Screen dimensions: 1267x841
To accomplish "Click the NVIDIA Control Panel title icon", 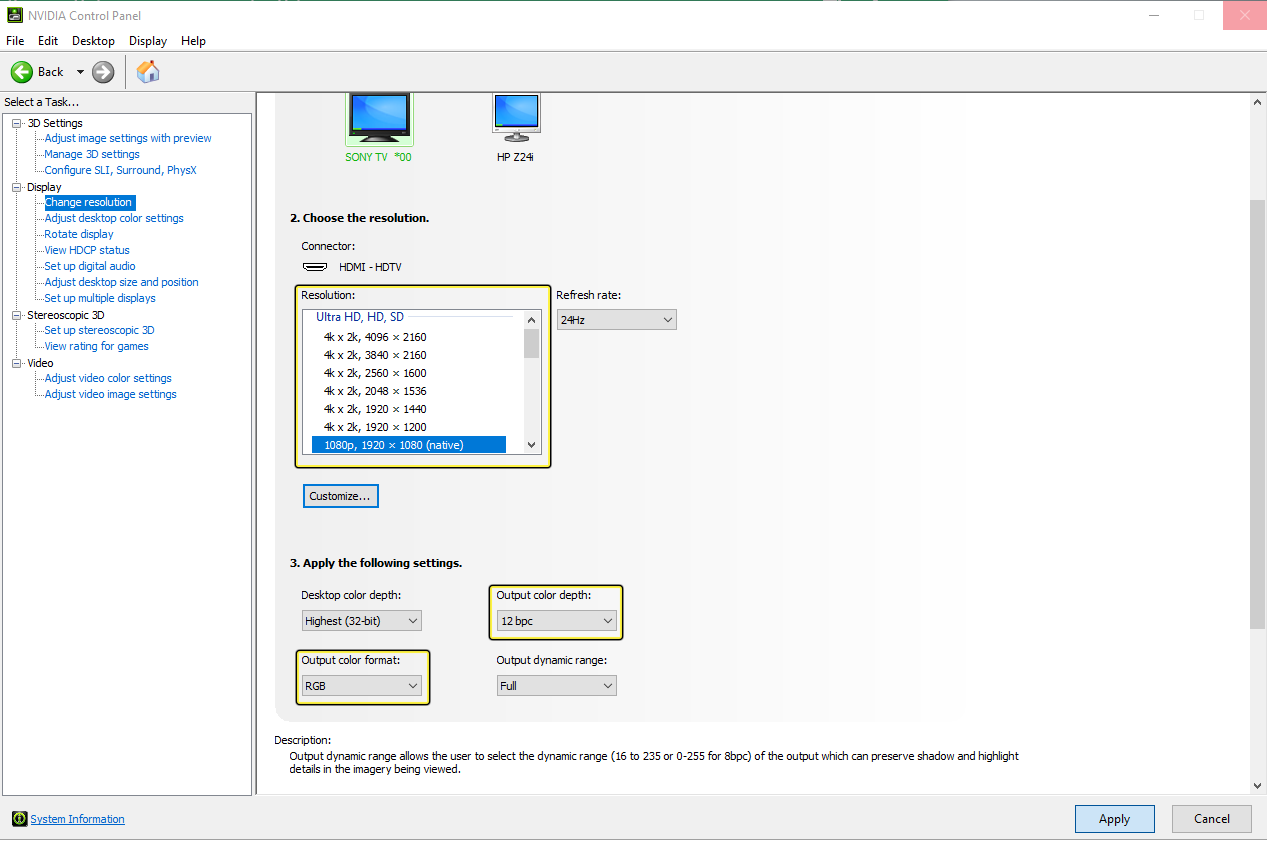I will coord(15,15).
